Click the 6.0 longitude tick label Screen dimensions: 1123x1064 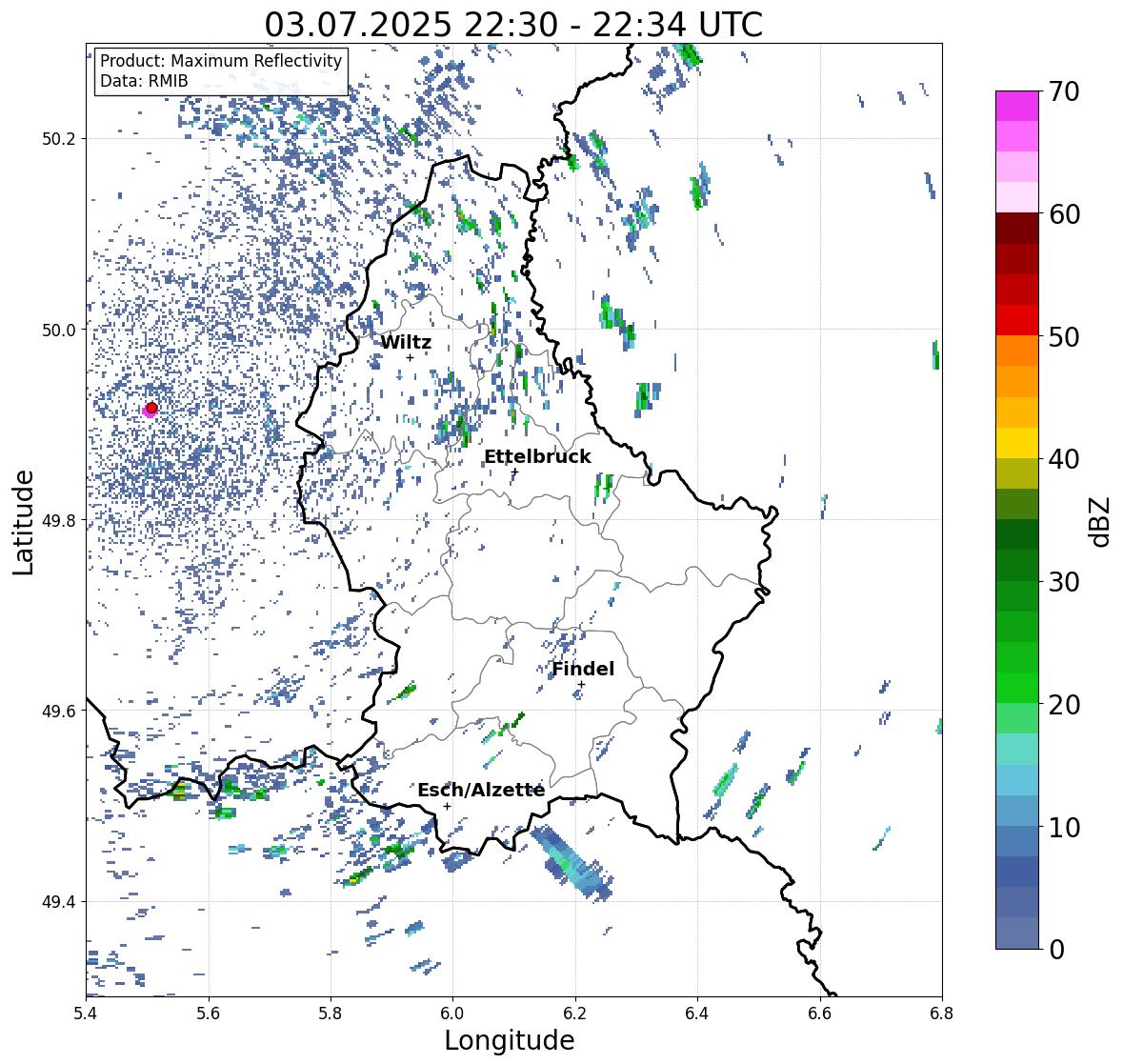coord(452,1013)
